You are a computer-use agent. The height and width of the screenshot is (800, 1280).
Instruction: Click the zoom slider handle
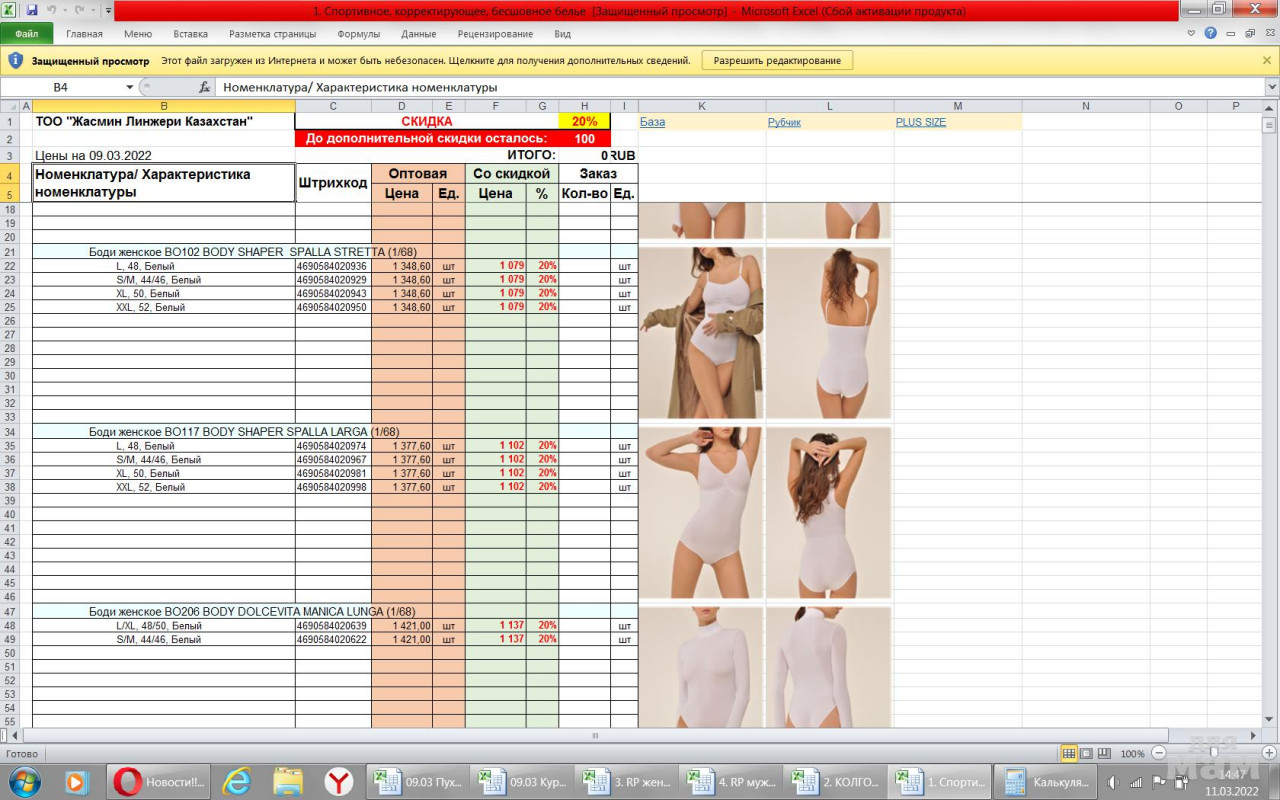(x=1213, y=753)
